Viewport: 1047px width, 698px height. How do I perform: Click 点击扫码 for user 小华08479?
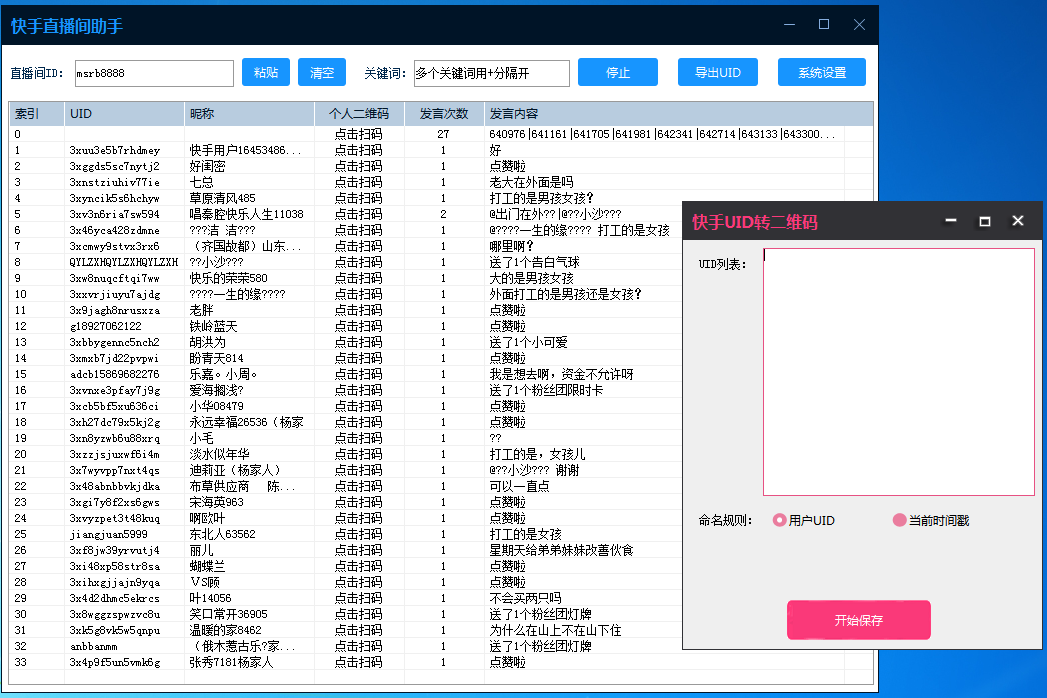359,407
